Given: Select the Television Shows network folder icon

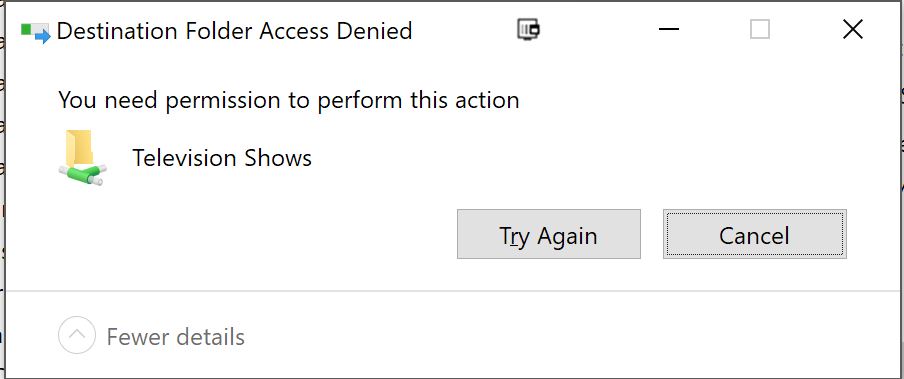Looking at the screenshot, I should 82,157.
